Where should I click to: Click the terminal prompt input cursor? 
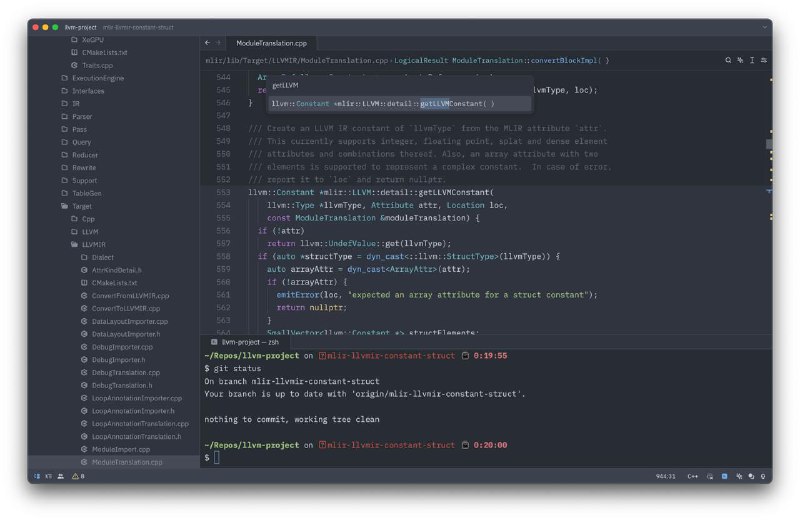[217, 457]
